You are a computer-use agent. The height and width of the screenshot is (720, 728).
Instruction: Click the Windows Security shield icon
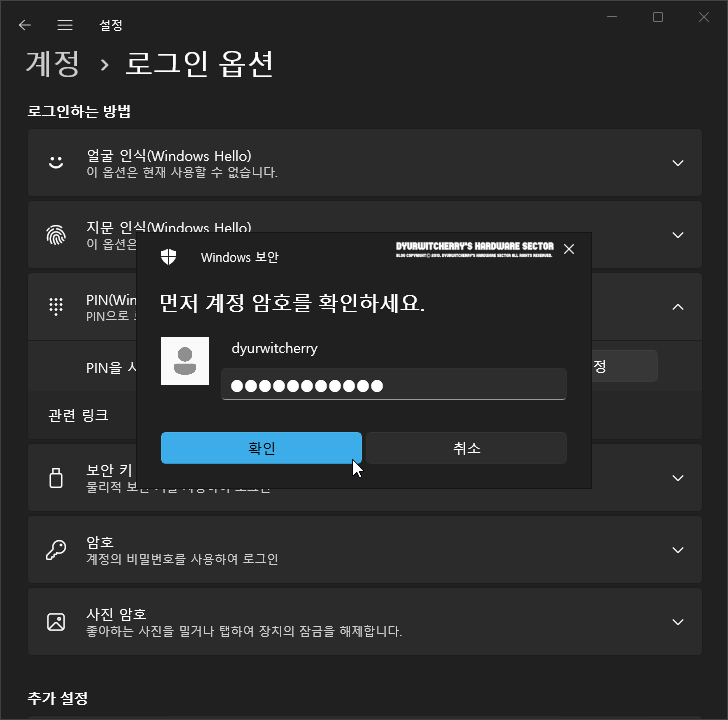click(169, 257)
